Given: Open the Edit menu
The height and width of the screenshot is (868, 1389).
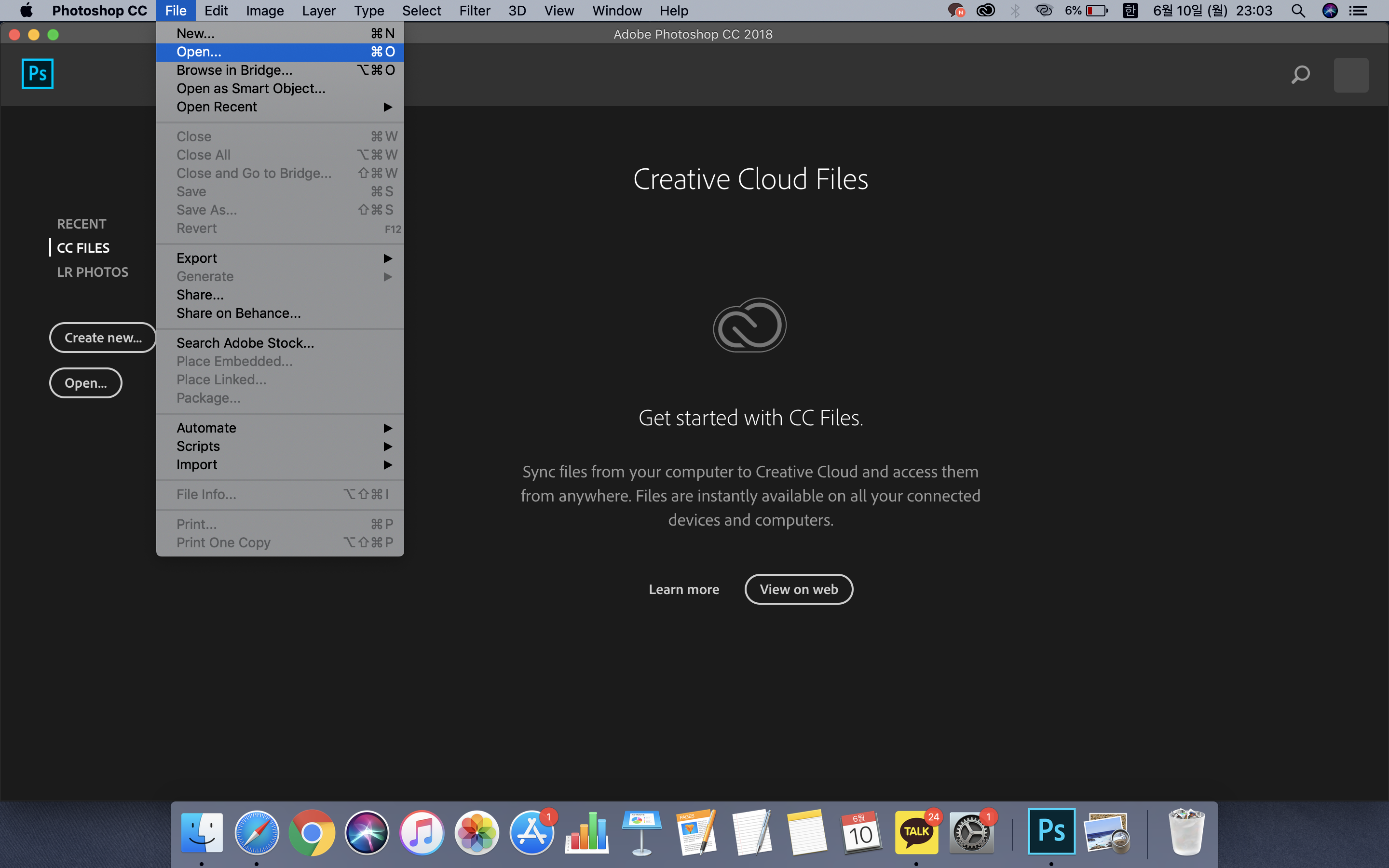Looking at the screenshot, I should tap(217, 10).
